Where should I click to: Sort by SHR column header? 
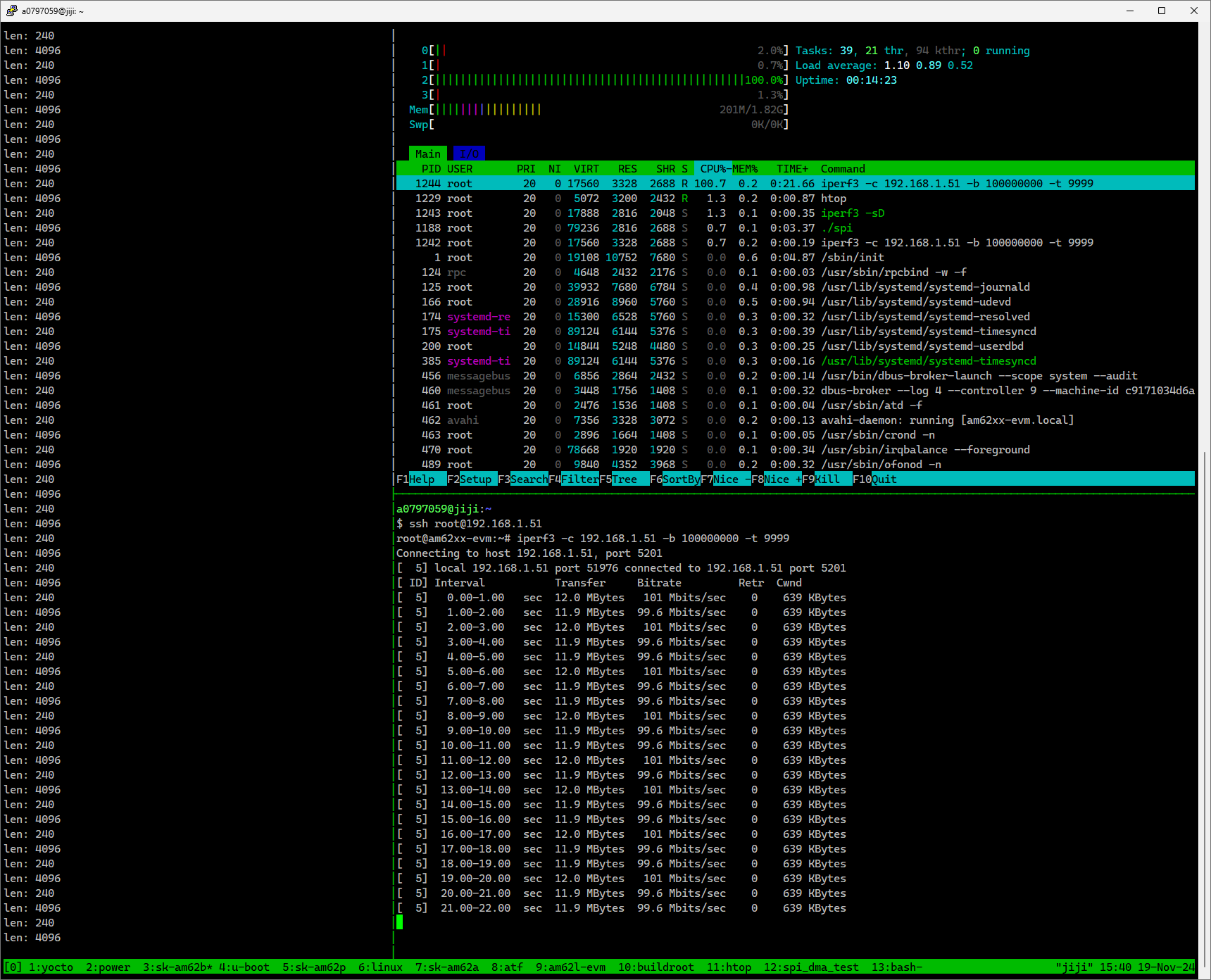665,169
